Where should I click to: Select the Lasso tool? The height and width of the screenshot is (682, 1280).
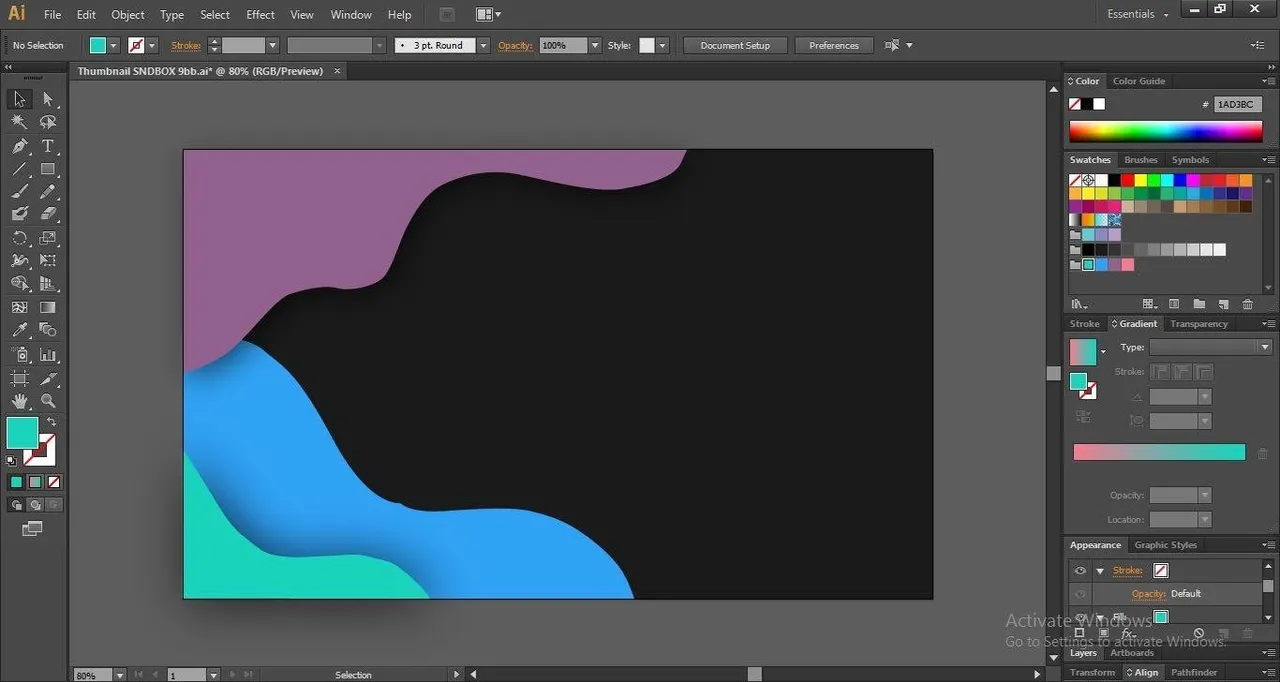(x=48, y=122)
